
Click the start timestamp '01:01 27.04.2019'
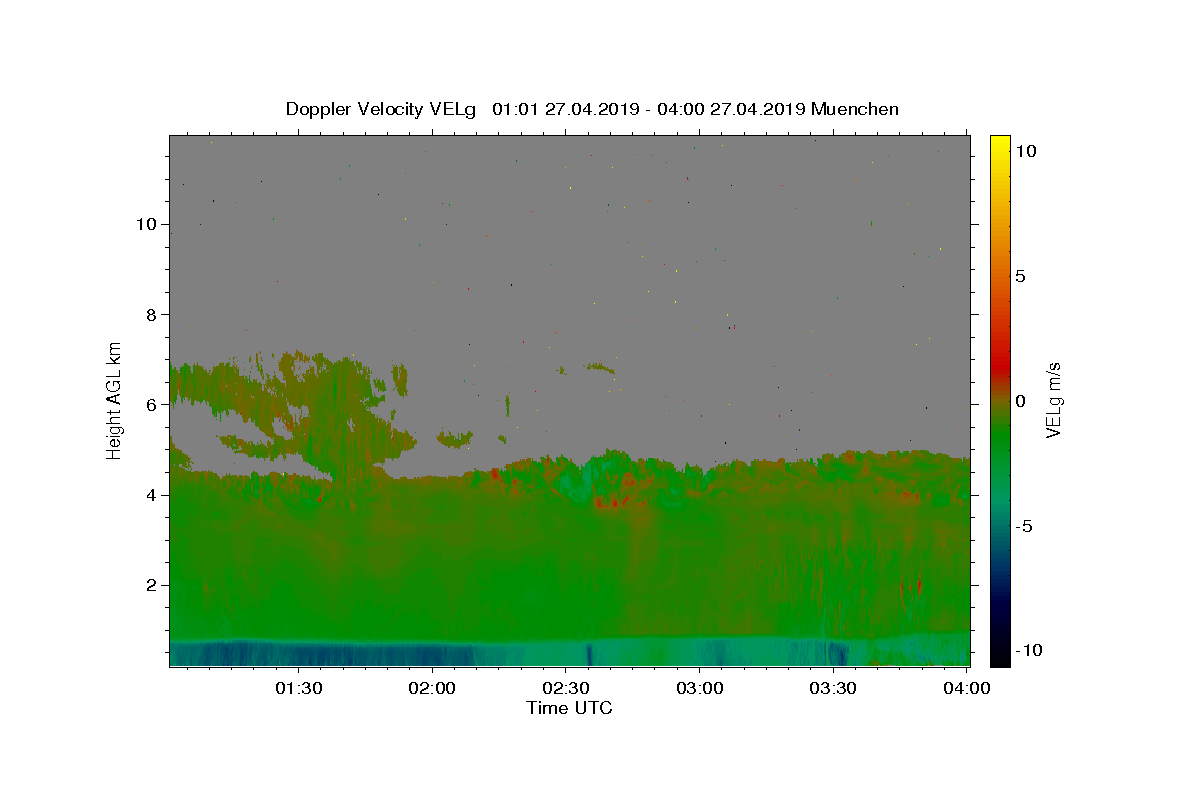[x=565, y=109]
